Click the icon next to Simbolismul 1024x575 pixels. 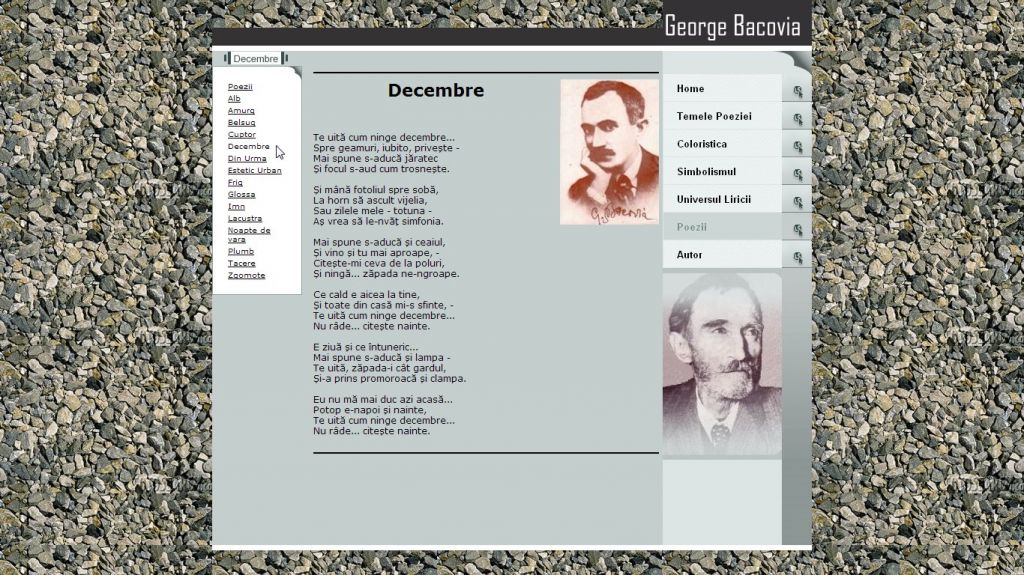pyautogui.click(x=797, y=174)
